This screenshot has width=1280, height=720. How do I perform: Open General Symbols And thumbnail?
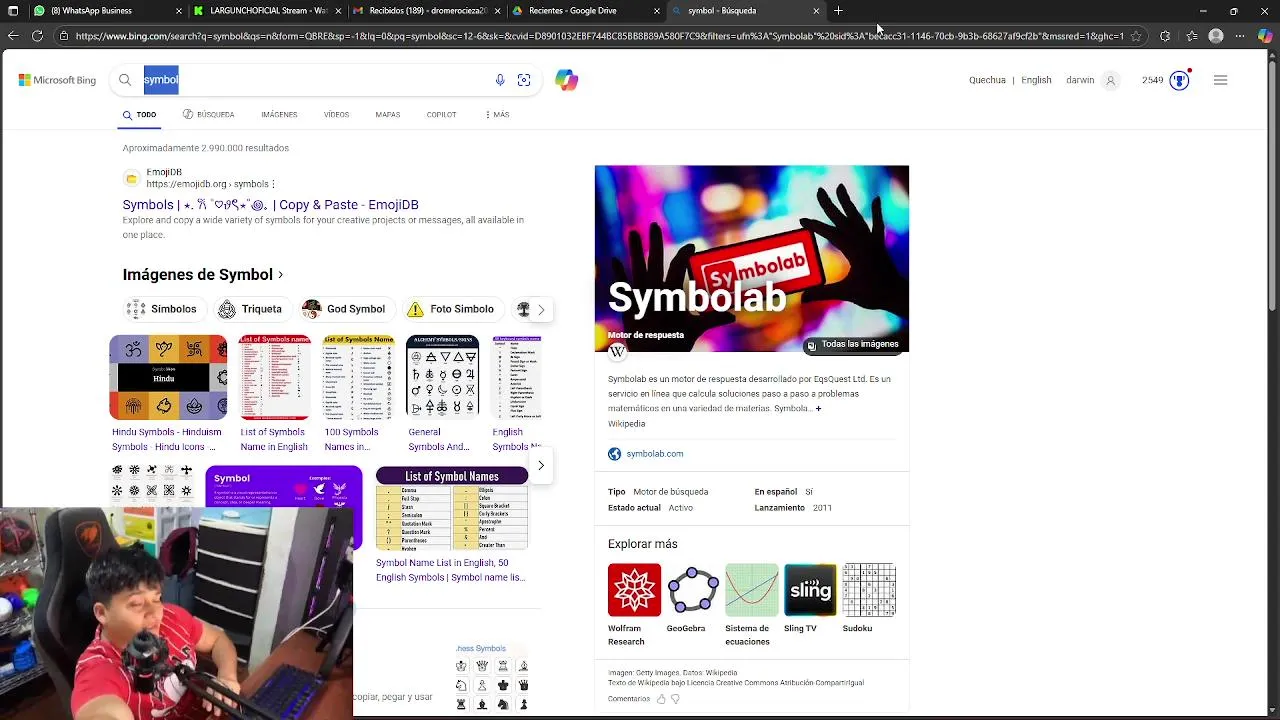442,377
